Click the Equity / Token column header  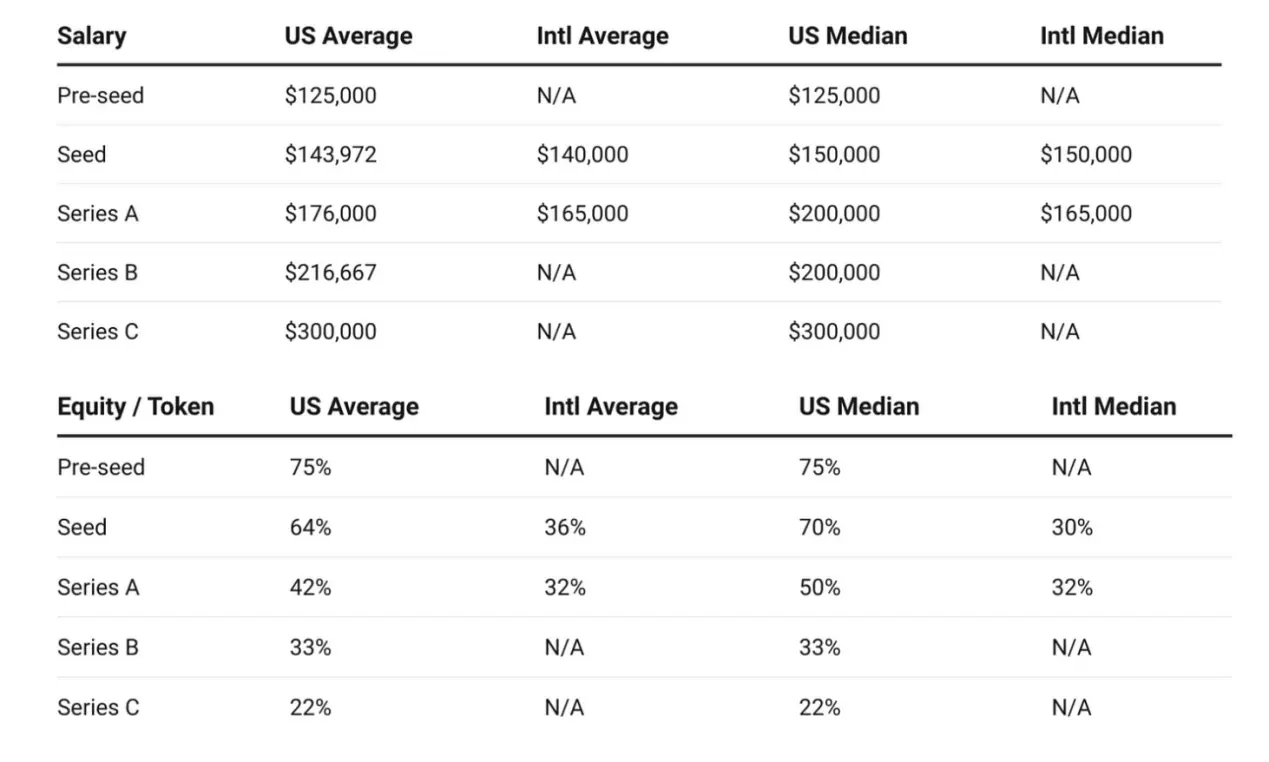pyautogui.click(x=135, y=407)
